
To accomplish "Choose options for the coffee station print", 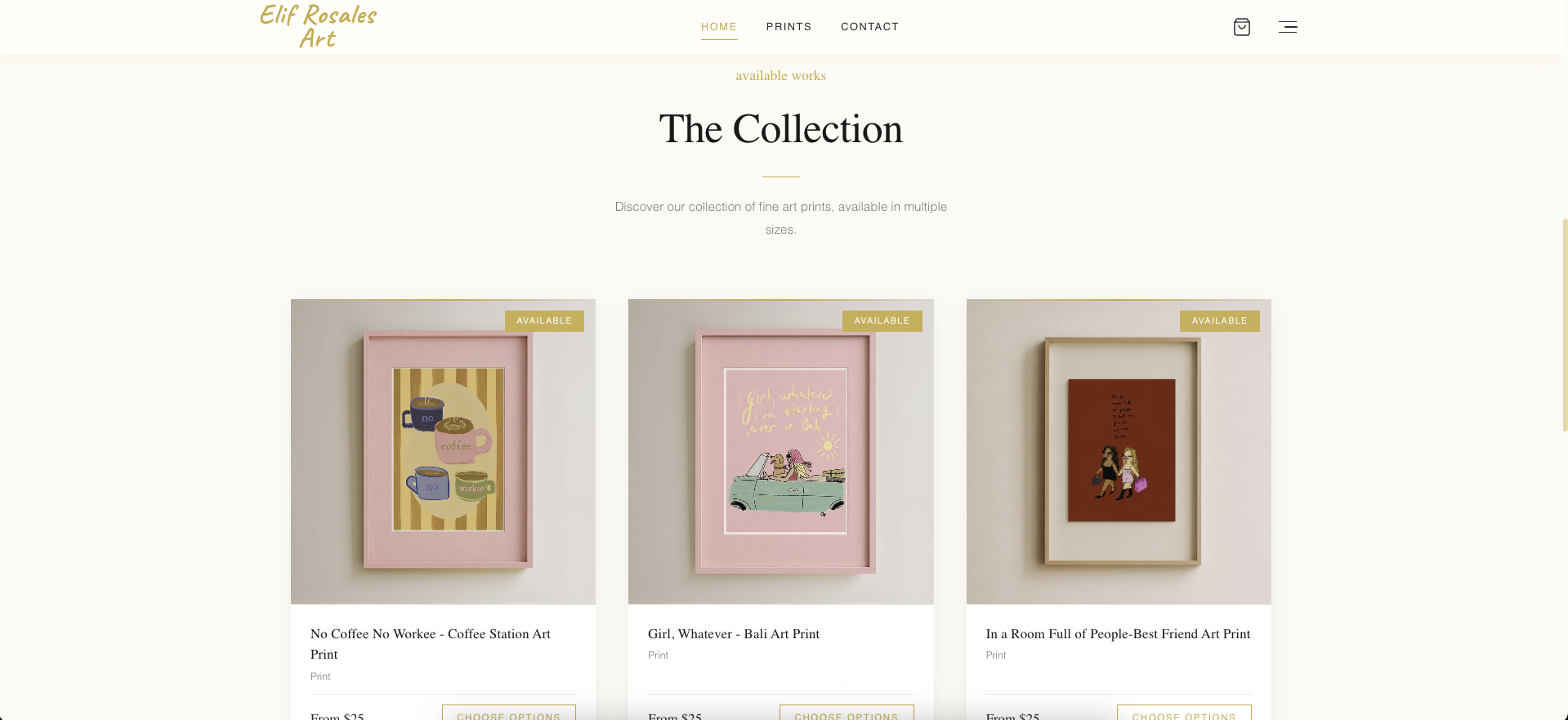I will pyautogui.click(x=509, y=713).
